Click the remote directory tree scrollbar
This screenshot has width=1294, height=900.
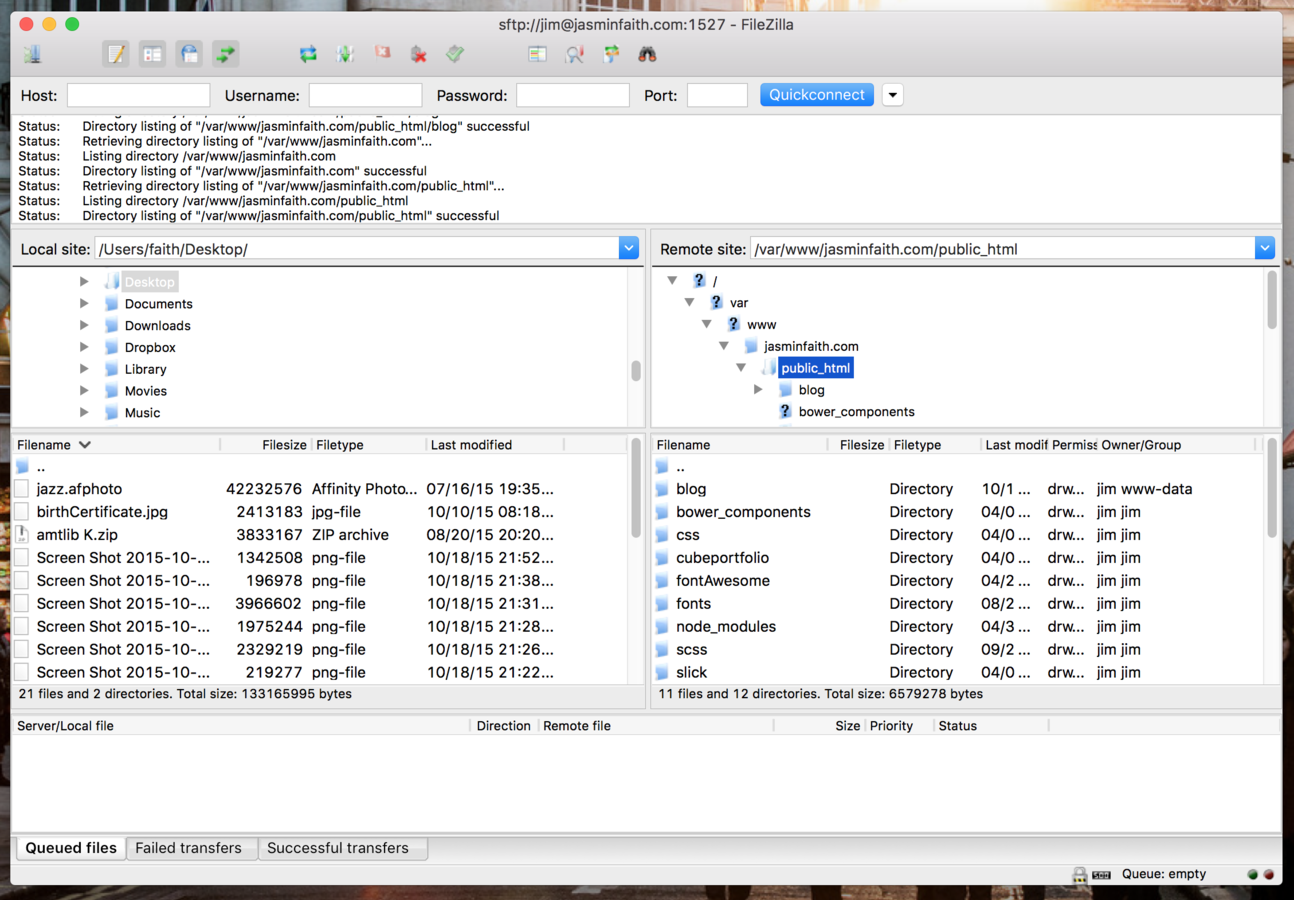click(1272, 300)
